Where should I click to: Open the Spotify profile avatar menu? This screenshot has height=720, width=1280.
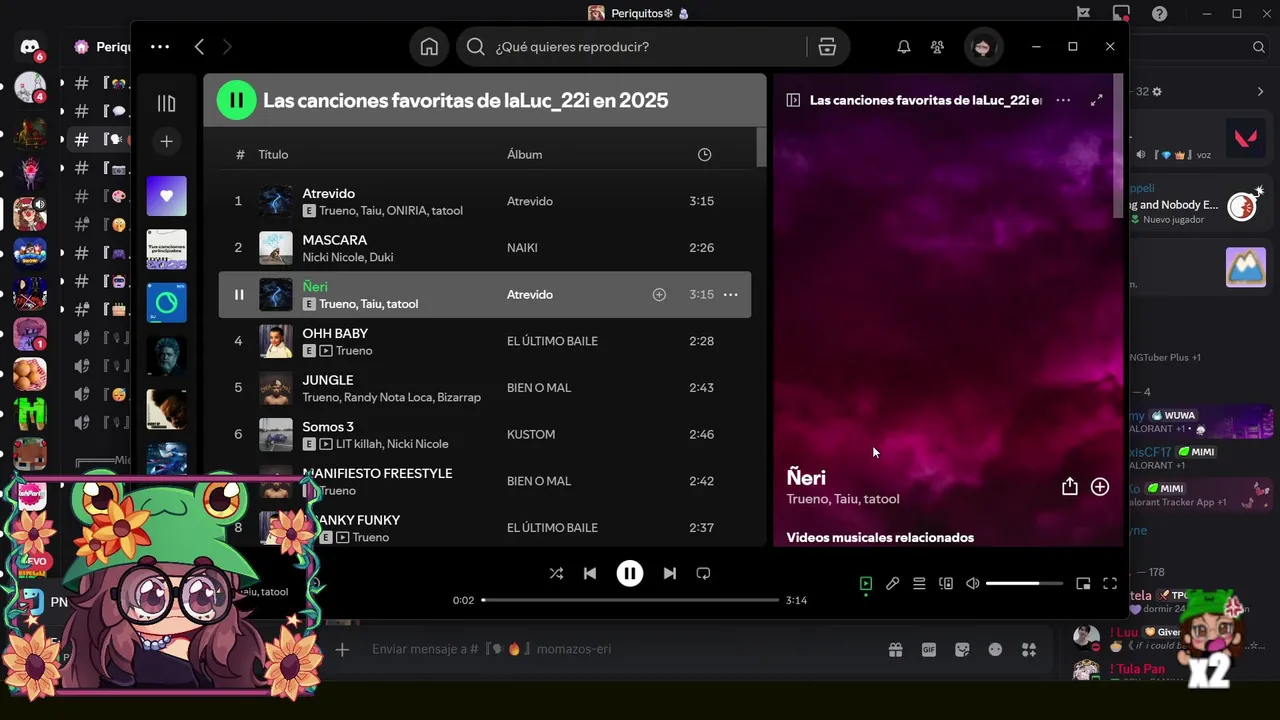(x=982, y=47)
